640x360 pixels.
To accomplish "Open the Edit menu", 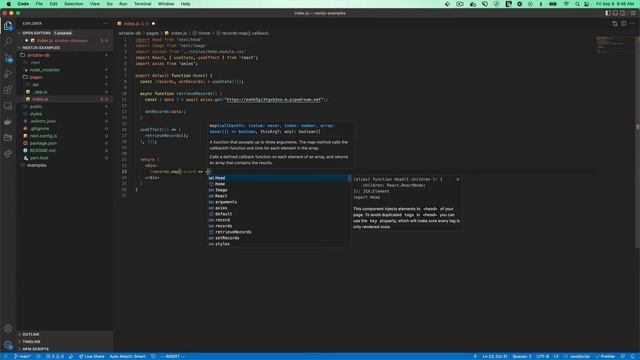I will pos(53,4).
